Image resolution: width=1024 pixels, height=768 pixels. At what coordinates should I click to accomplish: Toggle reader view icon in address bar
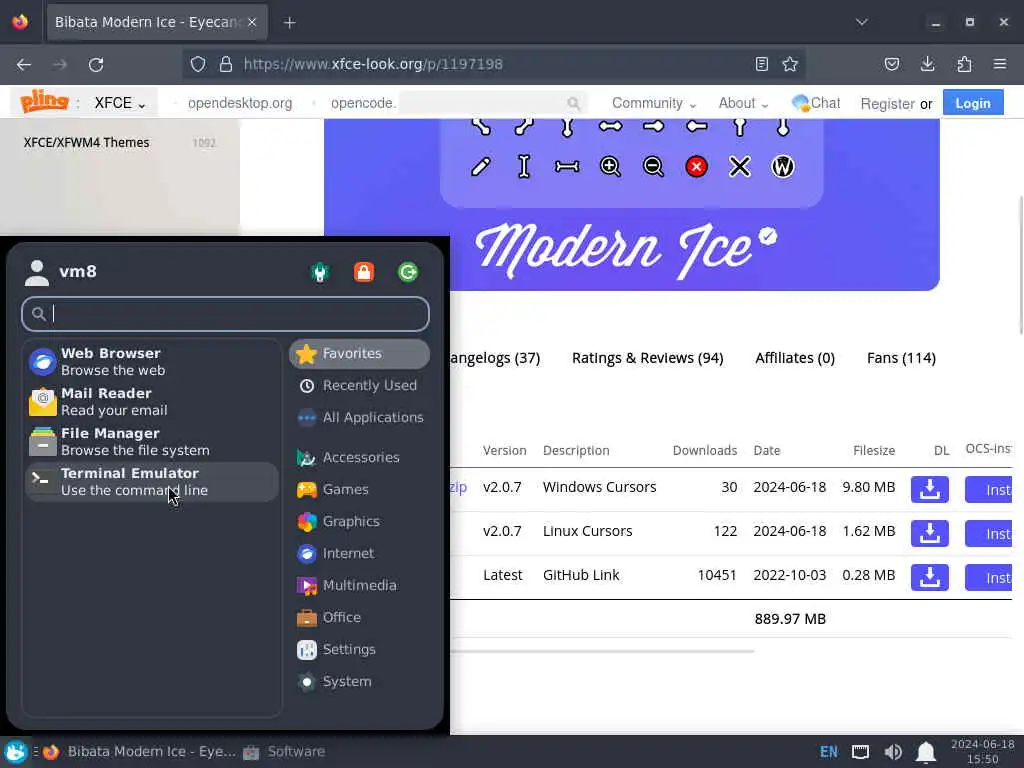[761, 64]
